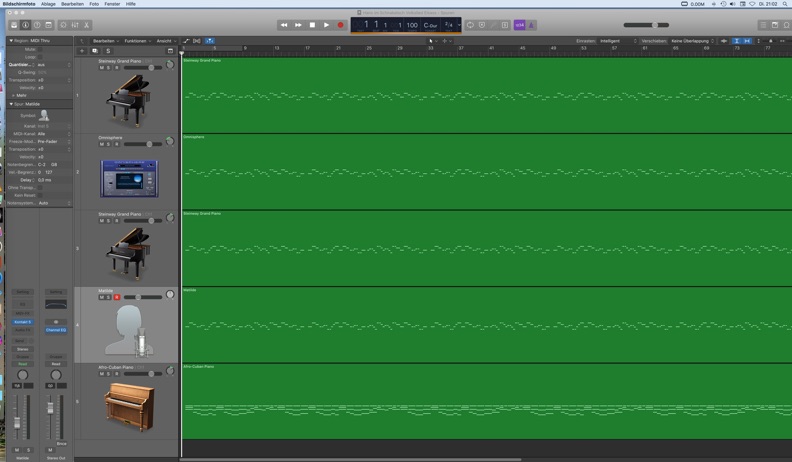Open Bearbeiten in the macOS menu bar
The image size is (792, 462).
coord(72,4)
